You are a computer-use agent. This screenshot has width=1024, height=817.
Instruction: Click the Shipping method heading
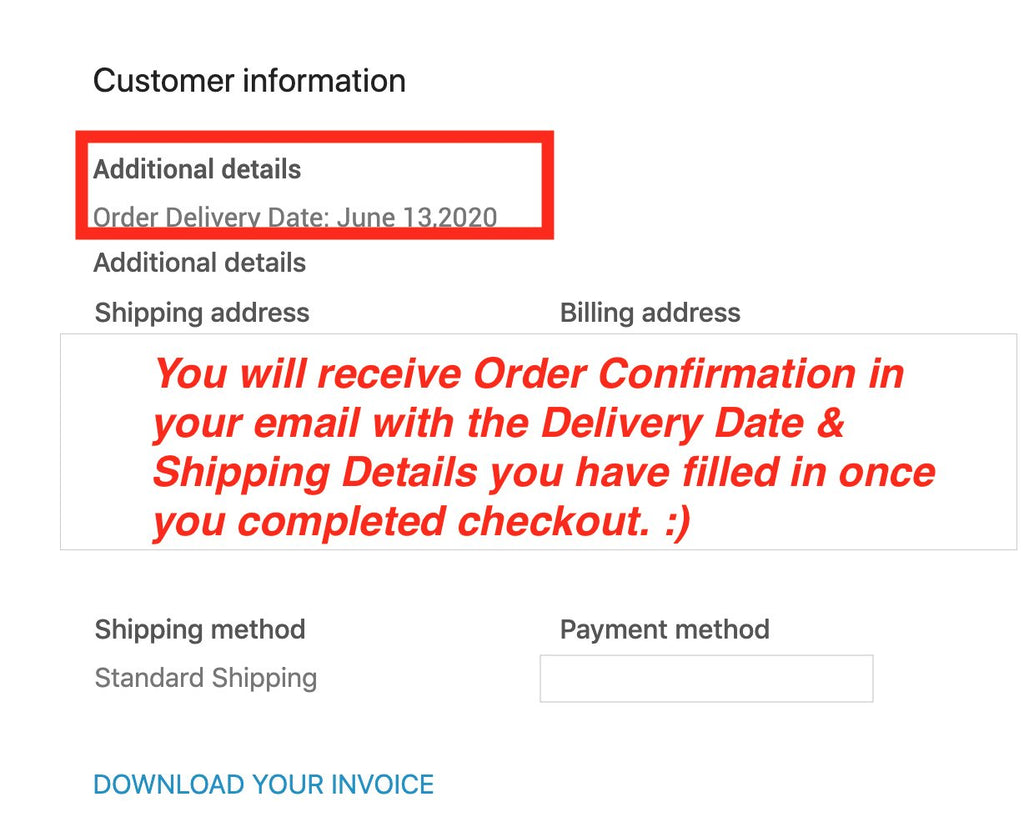point(200,629)
